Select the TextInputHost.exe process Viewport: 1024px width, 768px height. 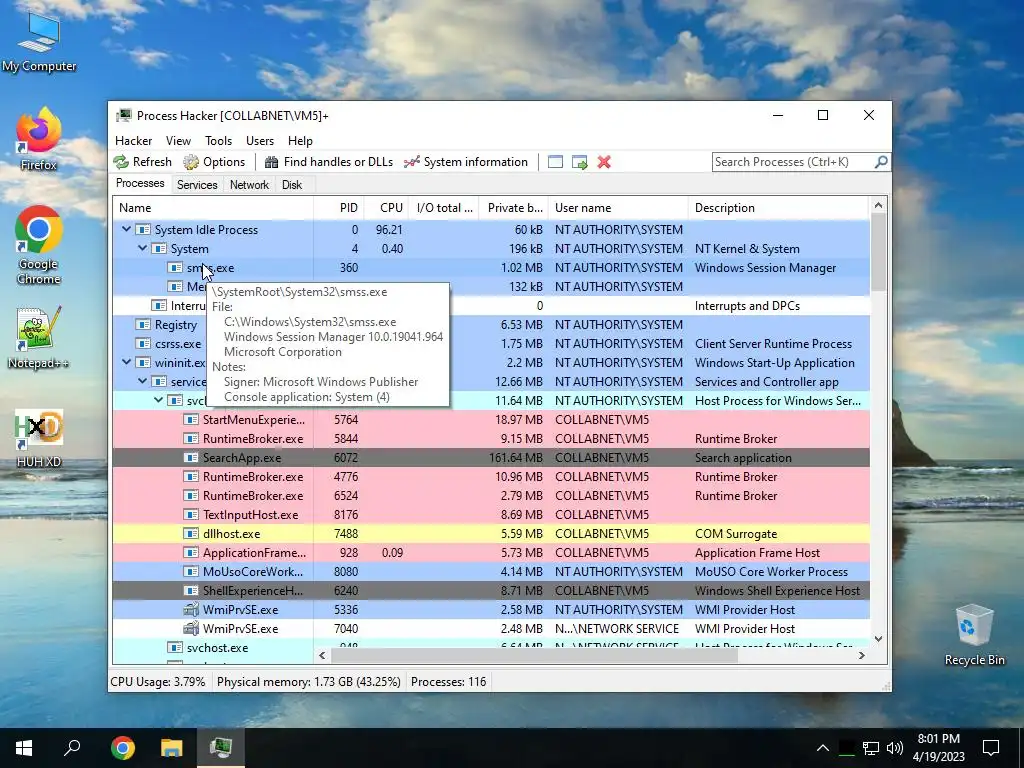click(491, 514)
